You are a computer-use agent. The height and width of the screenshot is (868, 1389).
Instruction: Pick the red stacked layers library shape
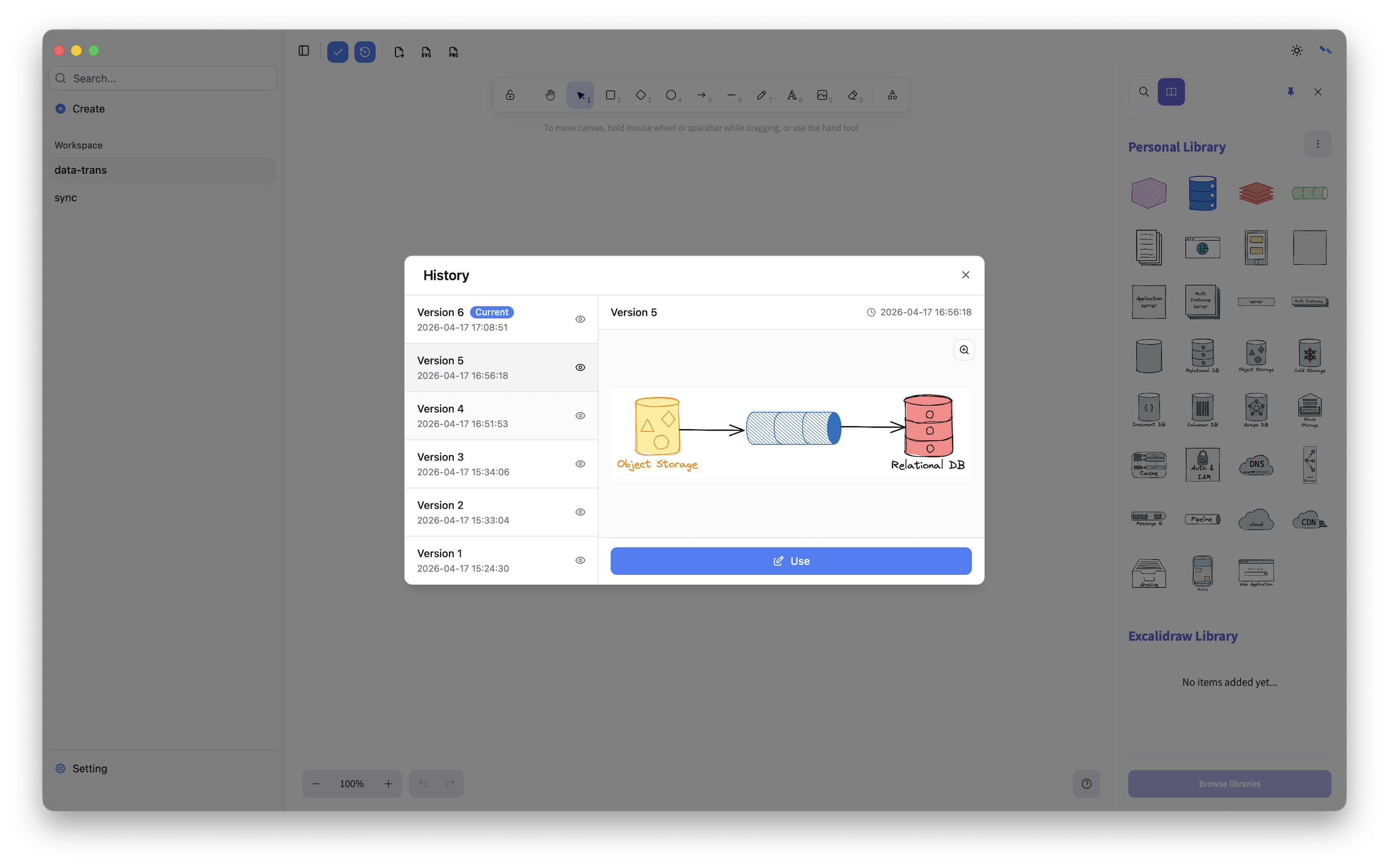pos(1256,193)
